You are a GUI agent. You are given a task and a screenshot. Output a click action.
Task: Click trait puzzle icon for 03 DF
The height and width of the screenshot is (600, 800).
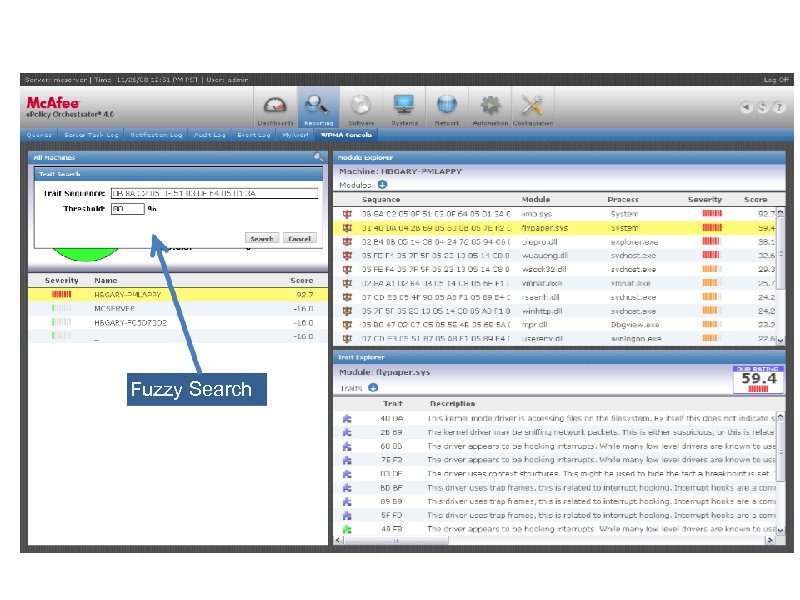[x=347, y=473]
